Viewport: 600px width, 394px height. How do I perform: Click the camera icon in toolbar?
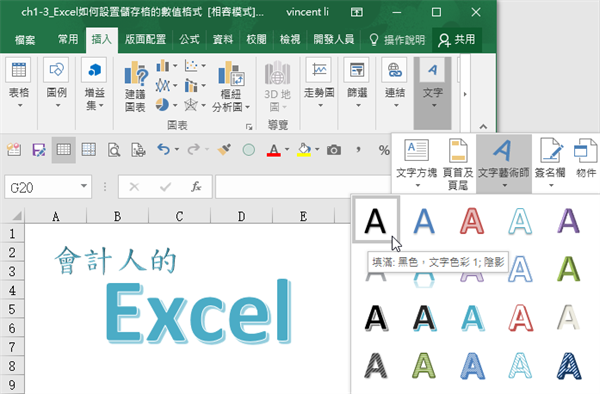click(x=334, y=150)
